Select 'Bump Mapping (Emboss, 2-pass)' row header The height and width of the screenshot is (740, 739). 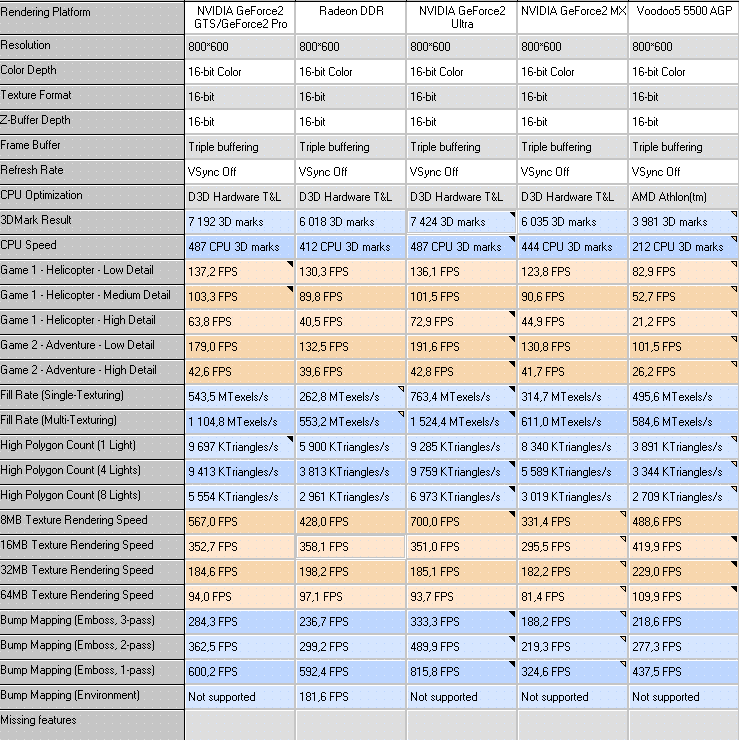(x=92, y=647)
